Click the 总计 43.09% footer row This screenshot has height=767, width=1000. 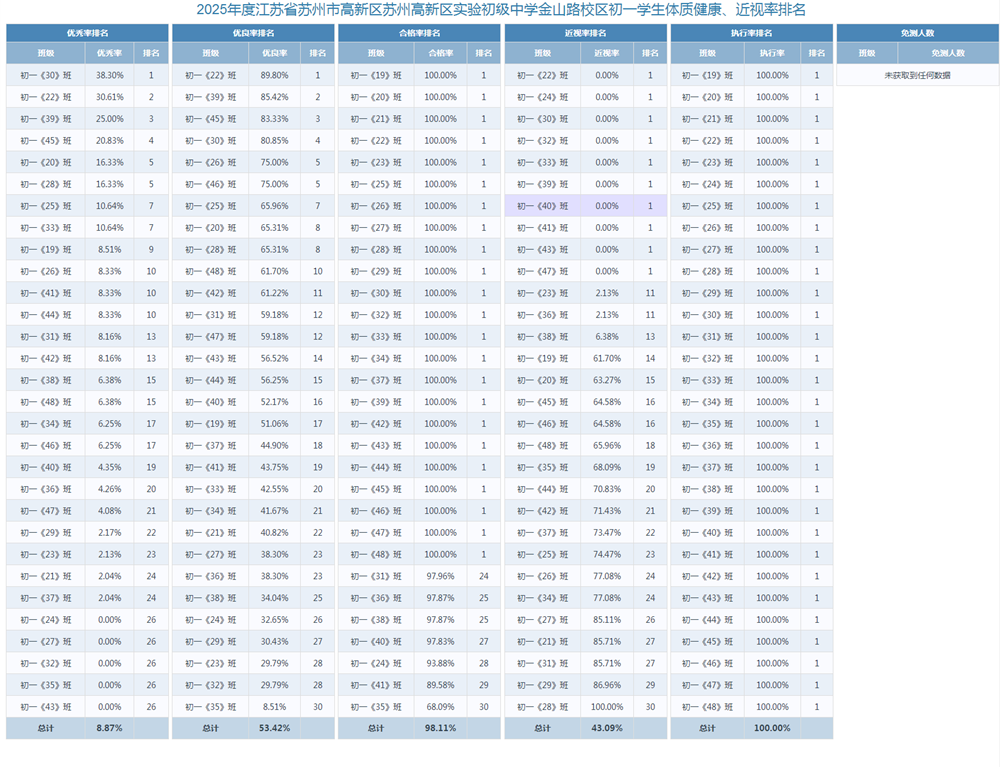point(585,728)
